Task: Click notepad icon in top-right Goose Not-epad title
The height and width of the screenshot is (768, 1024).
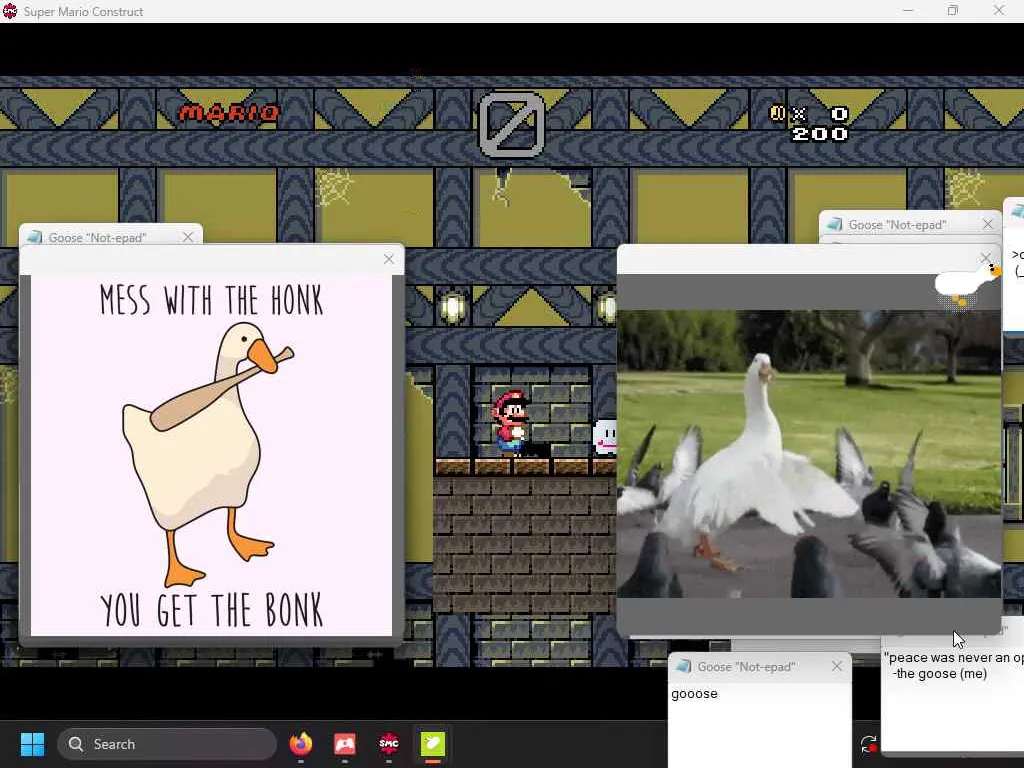Action: click(834, 224)
